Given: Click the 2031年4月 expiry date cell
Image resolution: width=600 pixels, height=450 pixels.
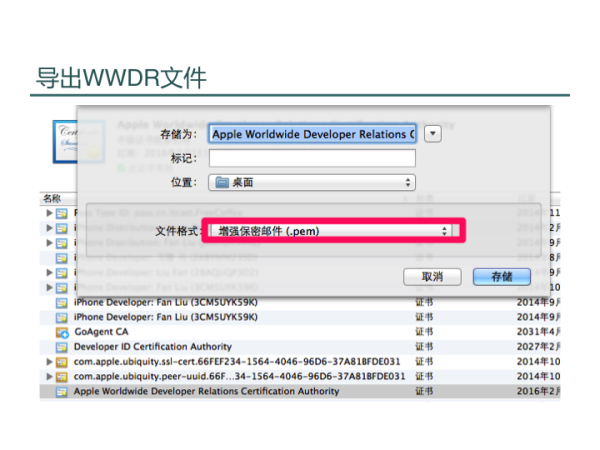Looking at the screenshot, I should click(538, 332).
